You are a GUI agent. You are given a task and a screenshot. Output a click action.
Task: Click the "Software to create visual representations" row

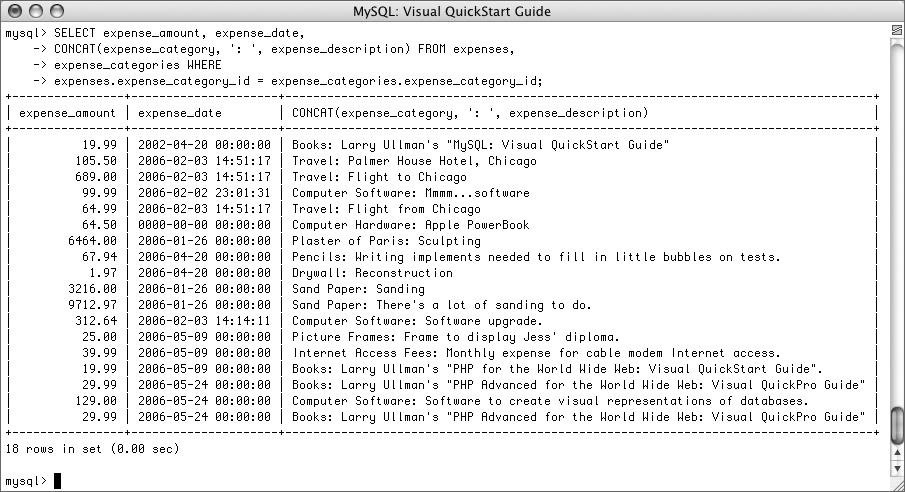tap(550, 401)
